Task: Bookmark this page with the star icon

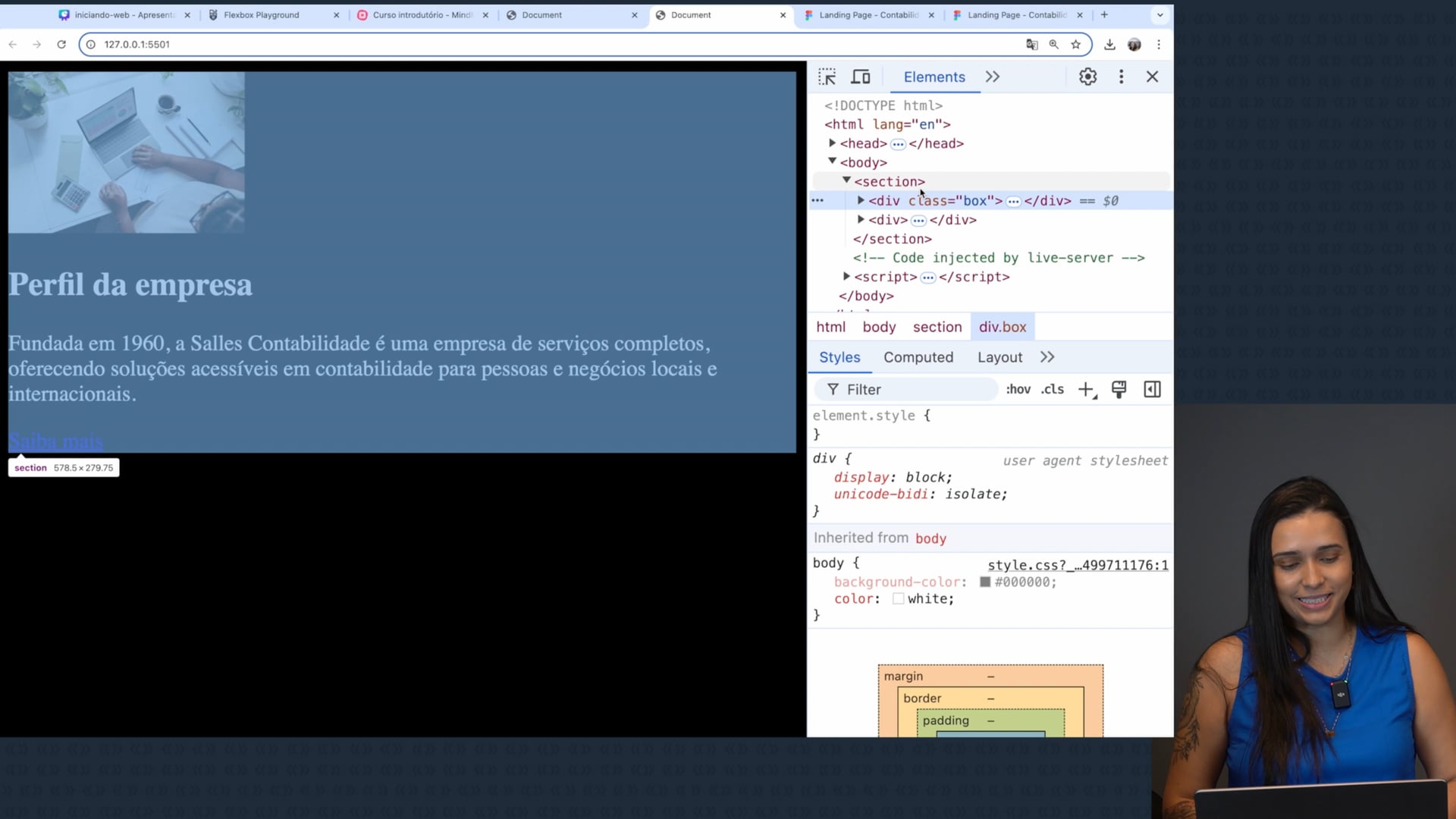Action: (x=1075, y=45)
